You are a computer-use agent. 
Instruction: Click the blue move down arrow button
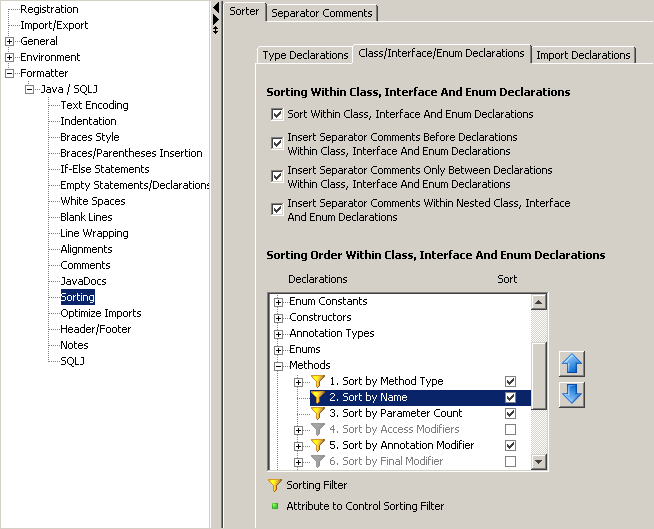click(572, 394)
